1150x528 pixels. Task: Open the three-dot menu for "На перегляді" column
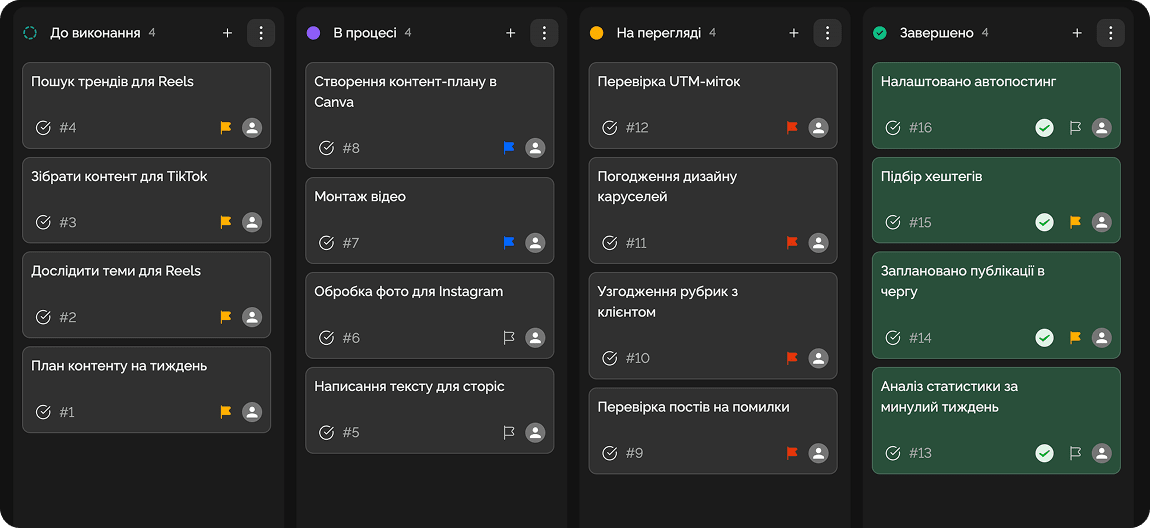pyautogui.click(x=827, y=33)
